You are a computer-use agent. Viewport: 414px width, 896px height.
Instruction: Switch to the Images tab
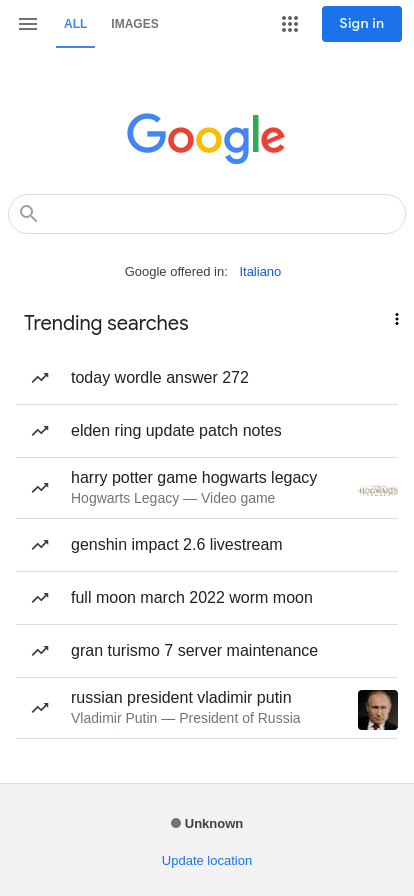(x=135, y=24)
